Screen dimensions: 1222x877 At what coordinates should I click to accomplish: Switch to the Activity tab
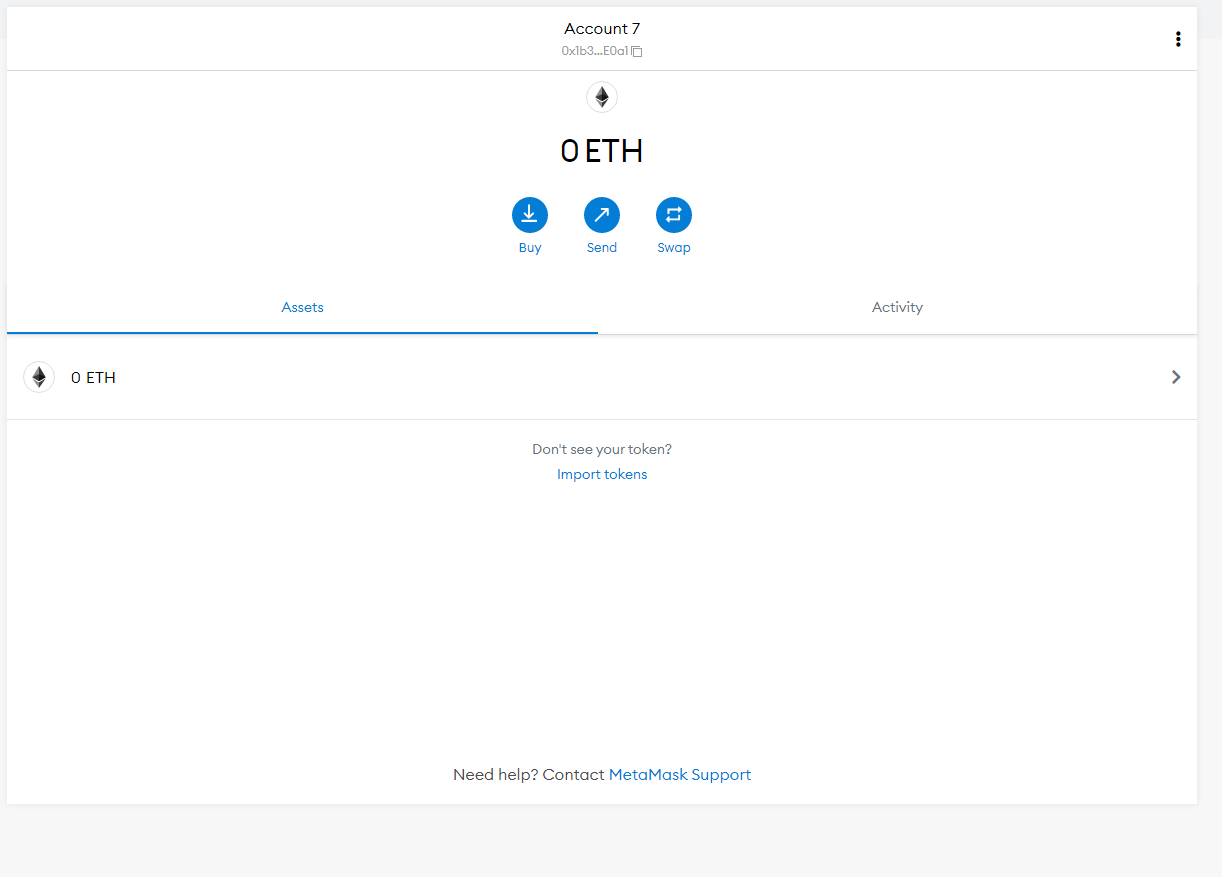pos(897,307)
